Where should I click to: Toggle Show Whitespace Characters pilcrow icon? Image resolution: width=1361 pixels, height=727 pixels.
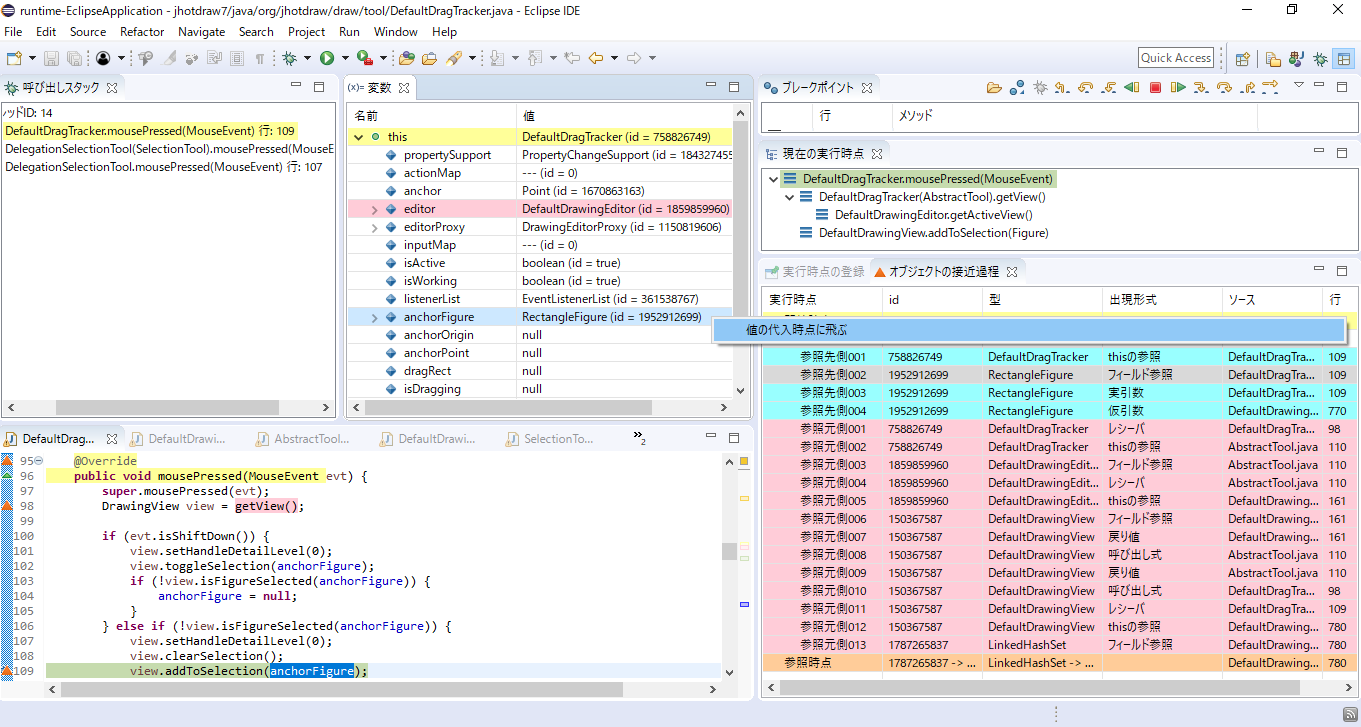pyautogui.click(x=259, y=59)
